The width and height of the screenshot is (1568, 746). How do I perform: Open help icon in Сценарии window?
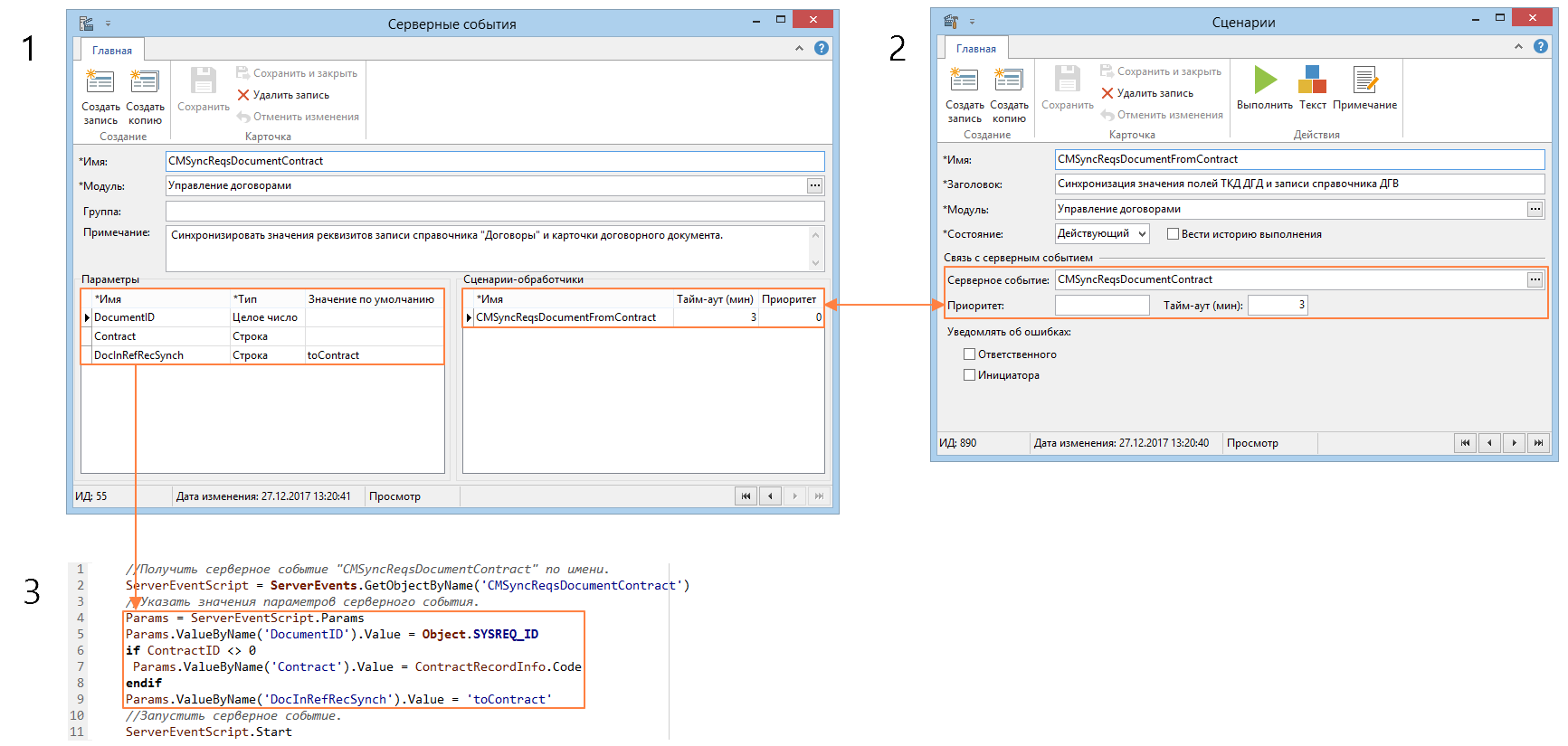[x=1540, y=46]
